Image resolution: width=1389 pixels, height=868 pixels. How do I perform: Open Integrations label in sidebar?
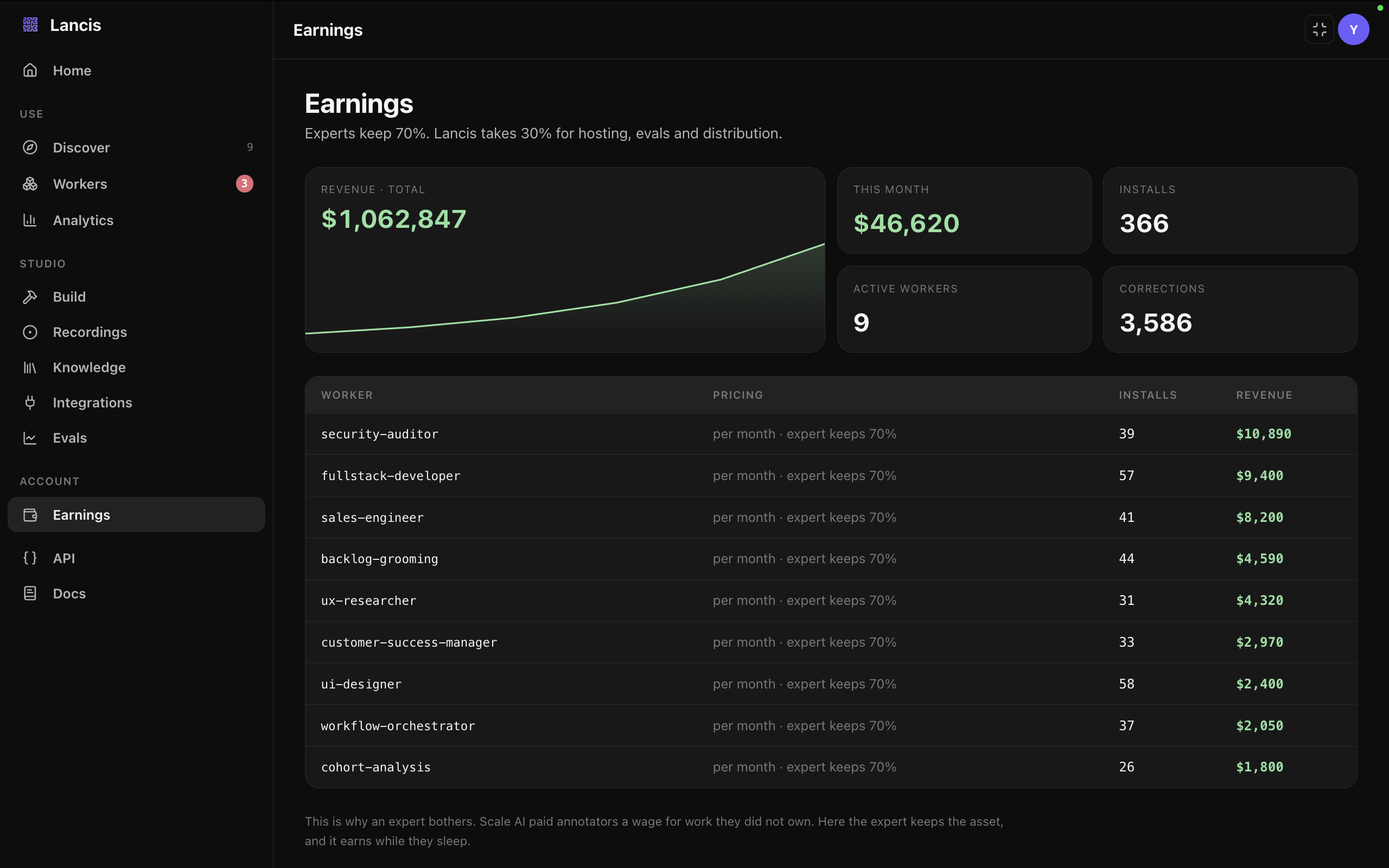point(92,403)
